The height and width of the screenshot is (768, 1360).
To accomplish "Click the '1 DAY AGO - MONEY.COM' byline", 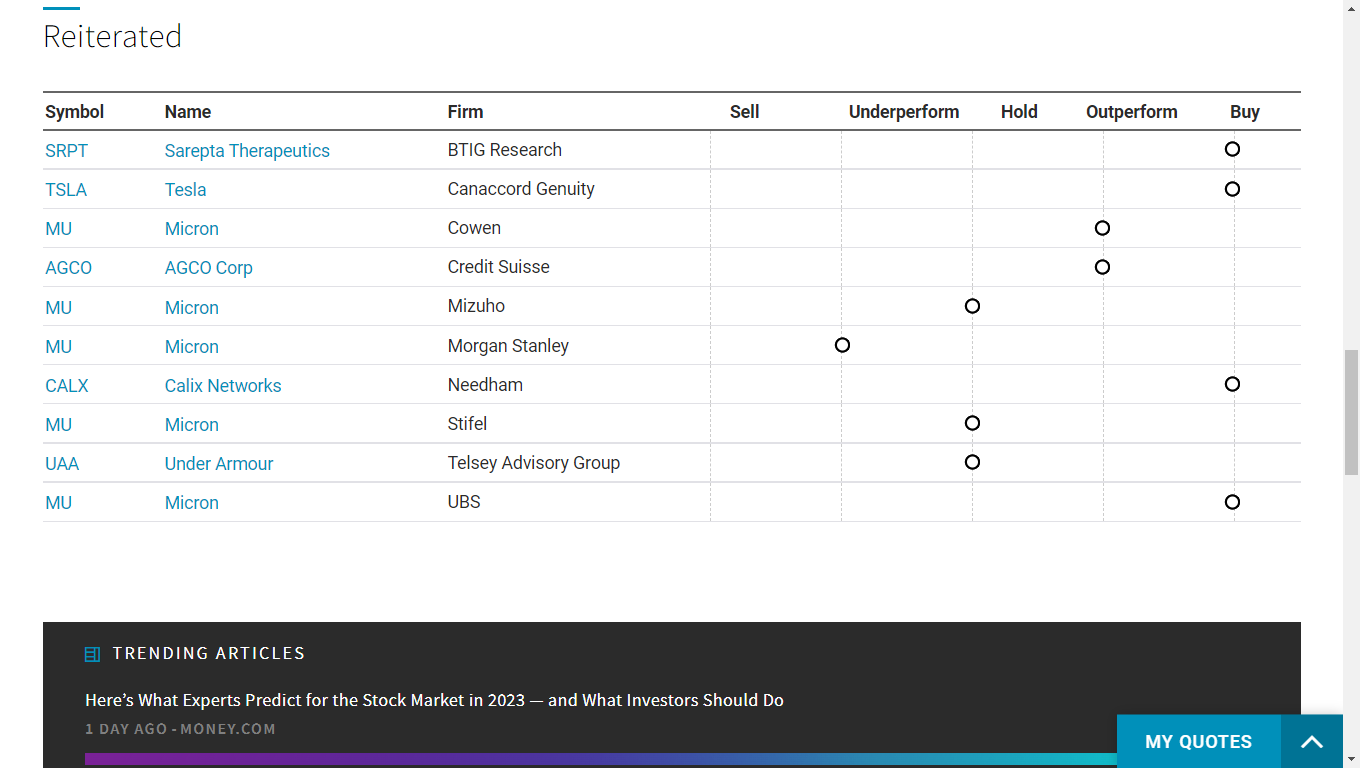I will (x=180, y=729).
